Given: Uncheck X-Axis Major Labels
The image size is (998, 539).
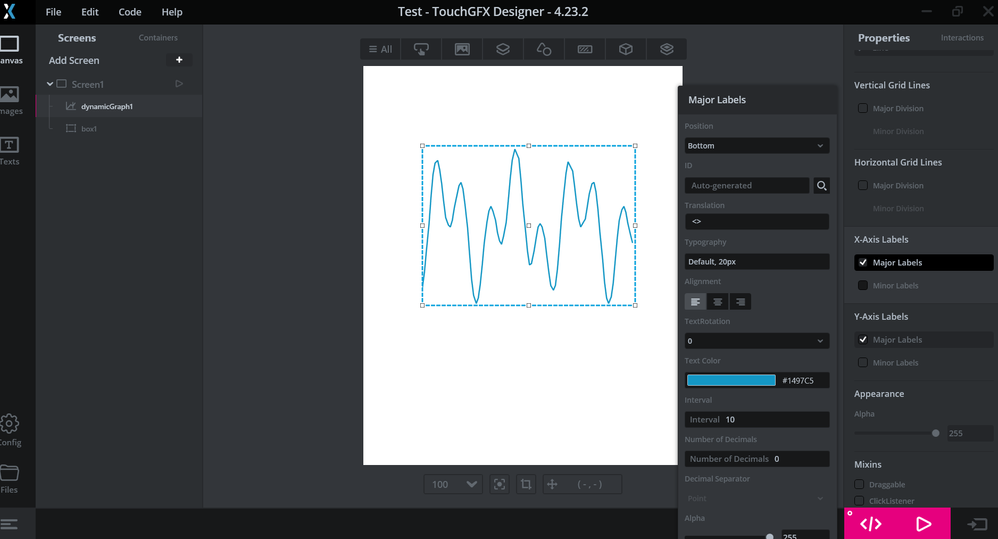Looking at the screenshot, I should (x=862, y=262).
